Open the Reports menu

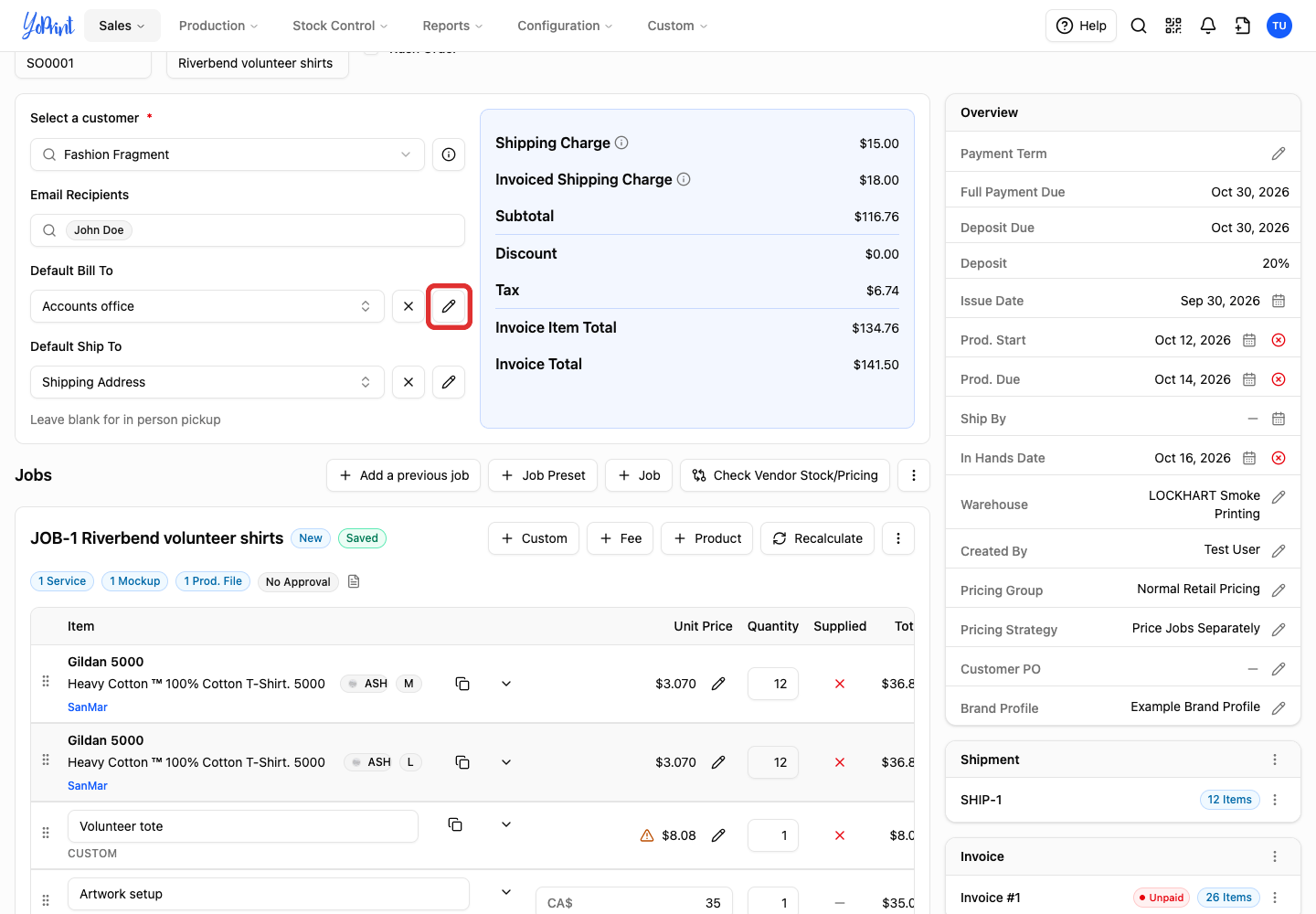[x=452, y=26]
